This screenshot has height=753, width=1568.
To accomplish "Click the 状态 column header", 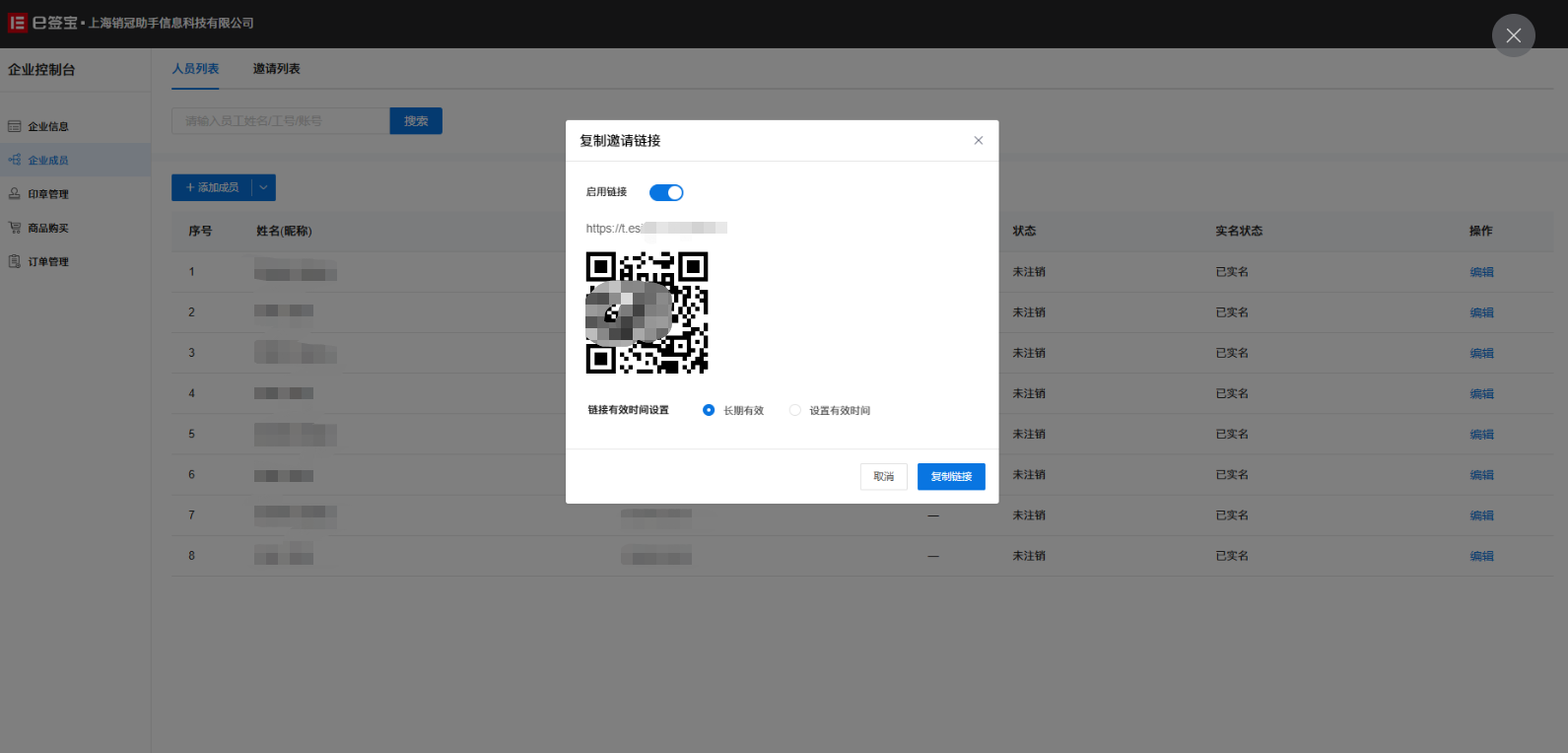I will (x=1024, y=231).
